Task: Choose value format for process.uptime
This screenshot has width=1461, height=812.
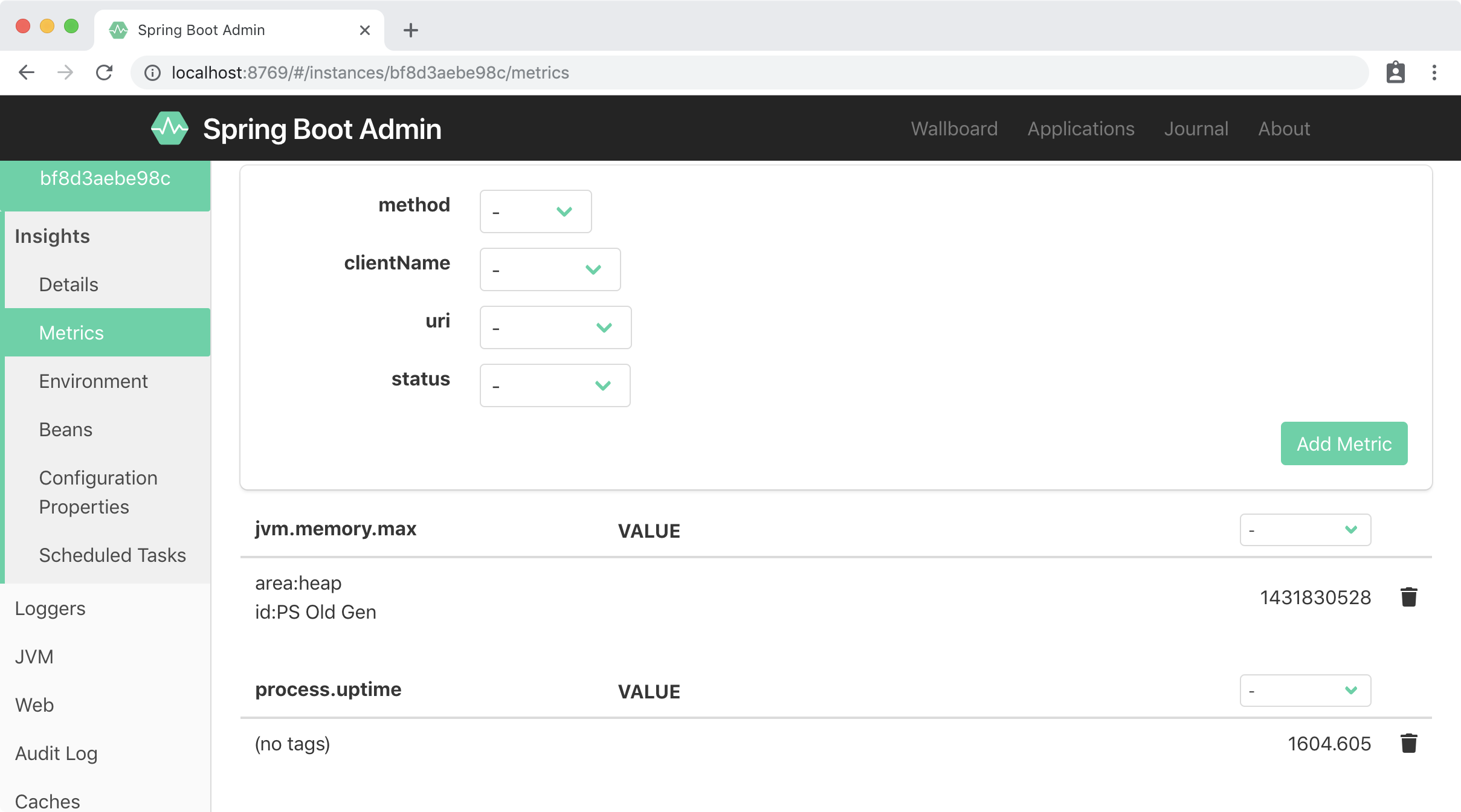Action: tap(1305, 691)
